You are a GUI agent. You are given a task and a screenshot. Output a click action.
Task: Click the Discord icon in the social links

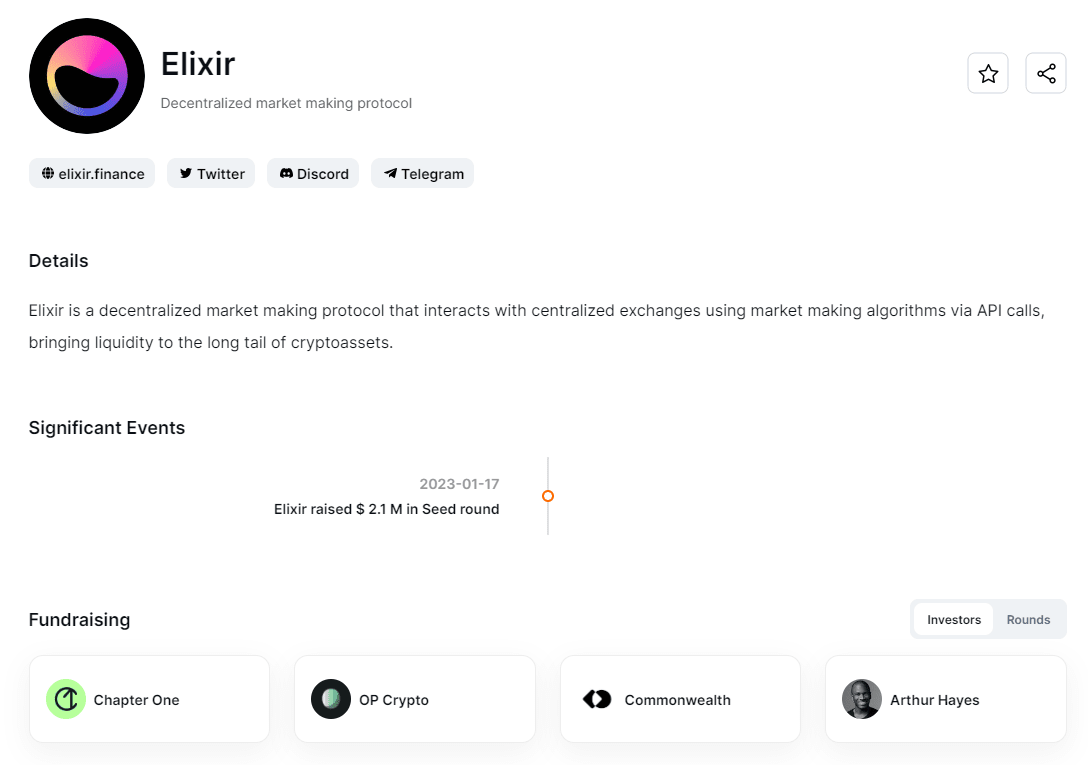point(285,173)
